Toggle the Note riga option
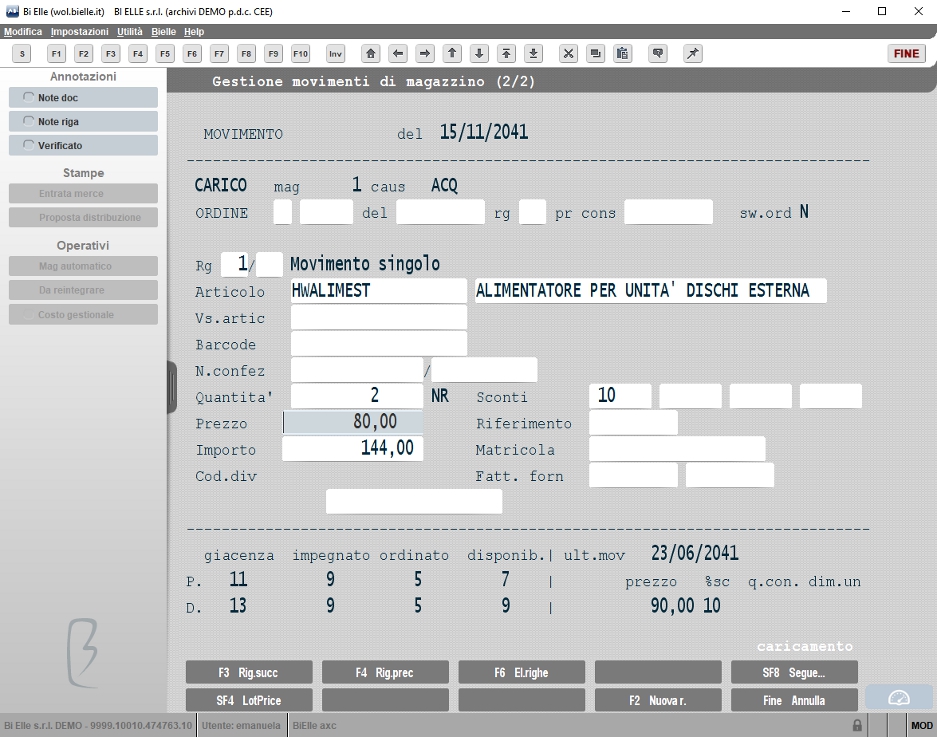937x737 pixels. pos(83,121)
